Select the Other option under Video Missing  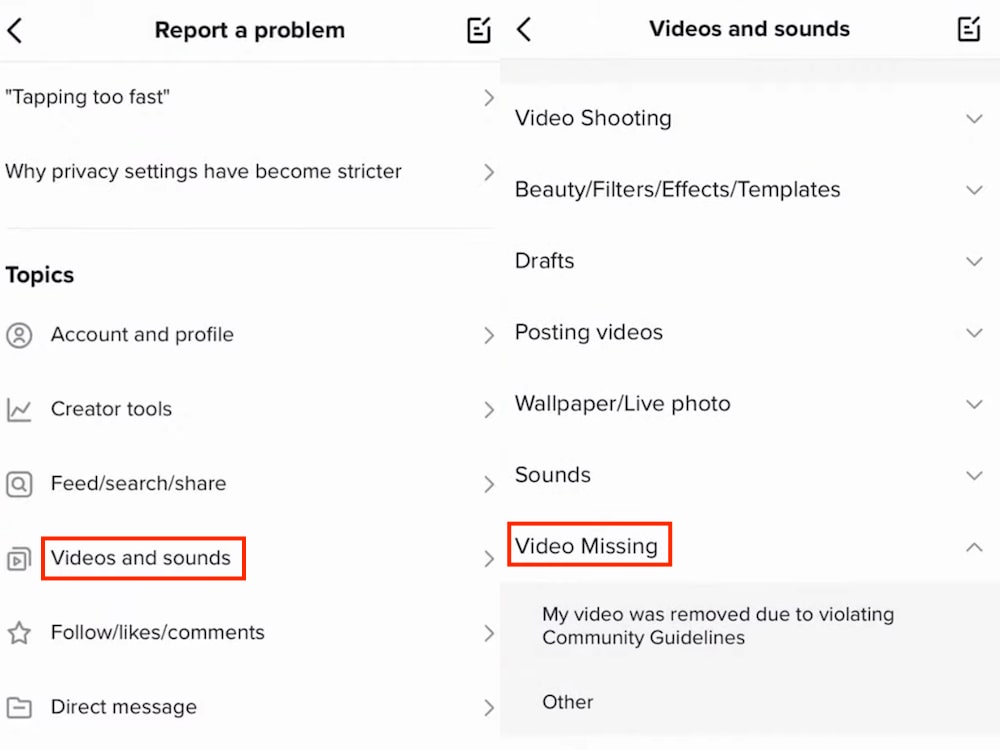point(567,702)
